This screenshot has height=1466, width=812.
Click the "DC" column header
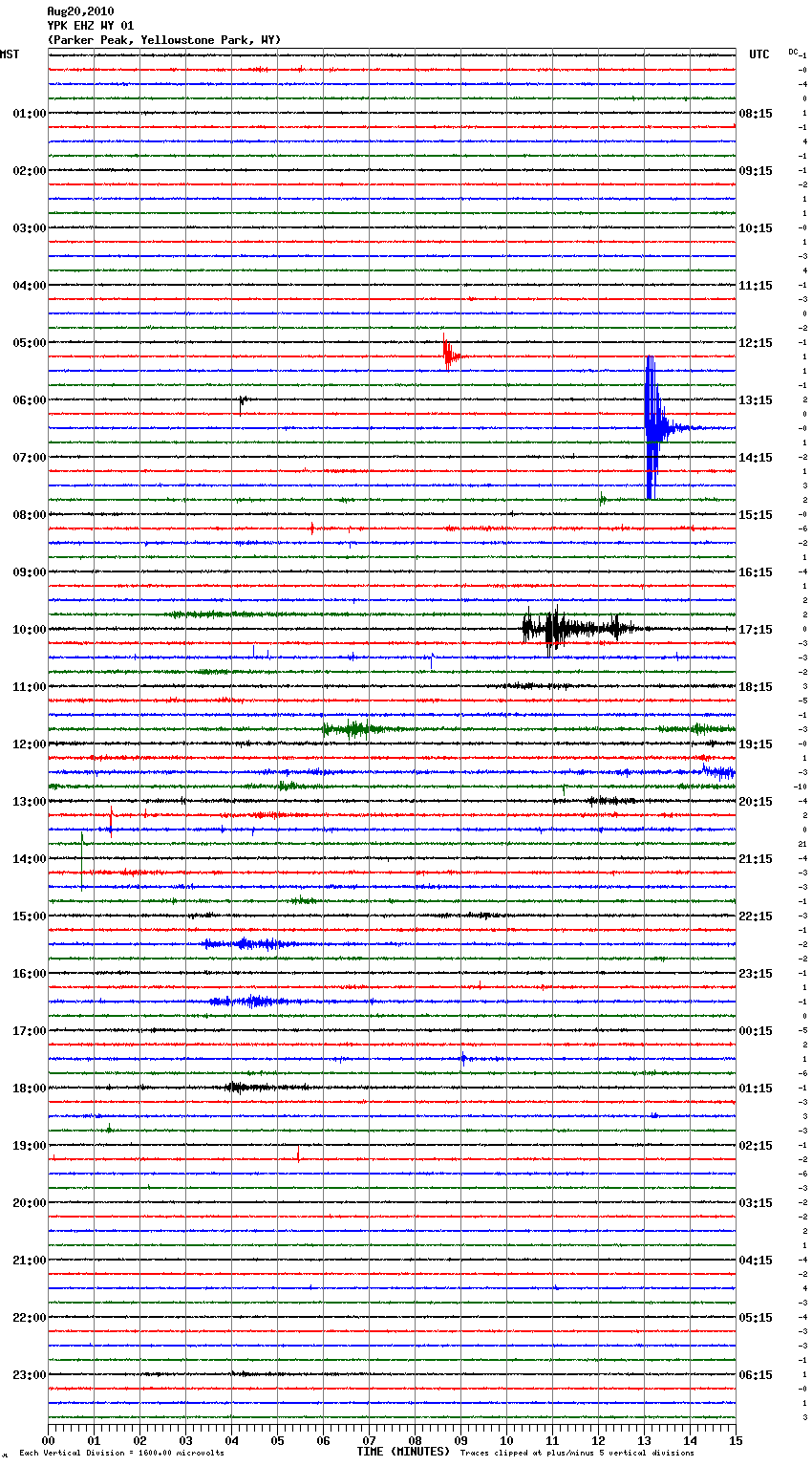pos(794,52)
